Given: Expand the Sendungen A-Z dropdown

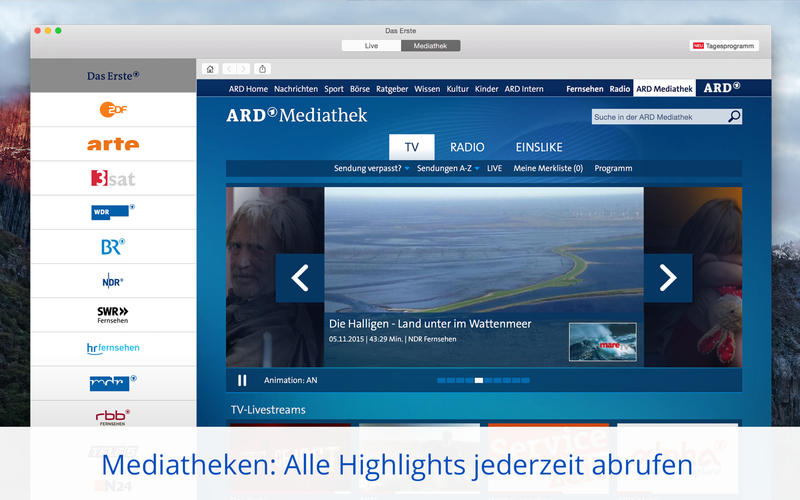Looking at the screenshot, I should point(447,168).
